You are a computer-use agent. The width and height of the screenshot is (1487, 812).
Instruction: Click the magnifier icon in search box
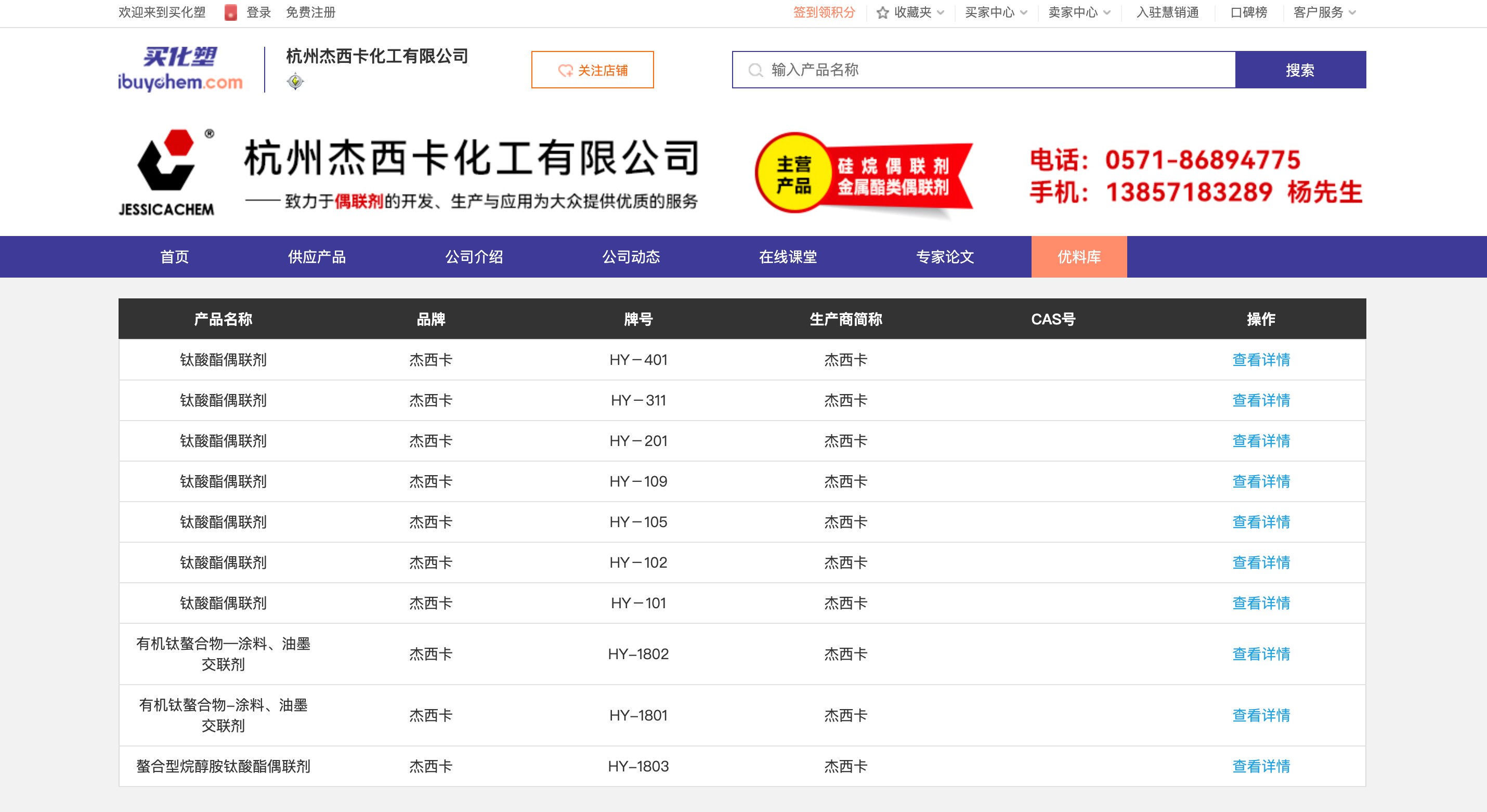point(755,70)
